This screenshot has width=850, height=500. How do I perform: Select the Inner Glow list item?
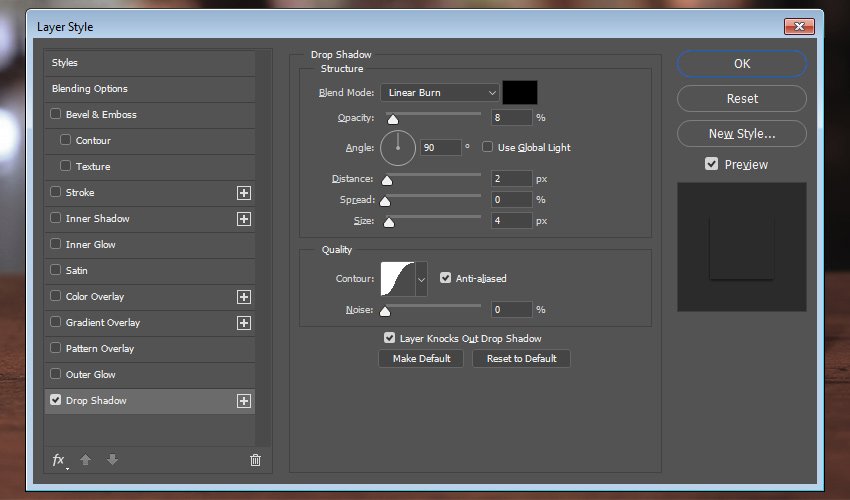click(x=150, y=245)
